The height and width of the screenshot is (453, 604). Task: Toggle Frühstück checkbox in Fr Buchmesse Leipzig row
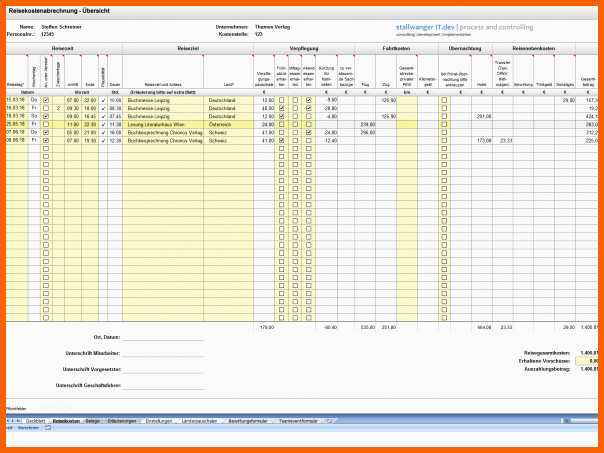tap(282, 108)
